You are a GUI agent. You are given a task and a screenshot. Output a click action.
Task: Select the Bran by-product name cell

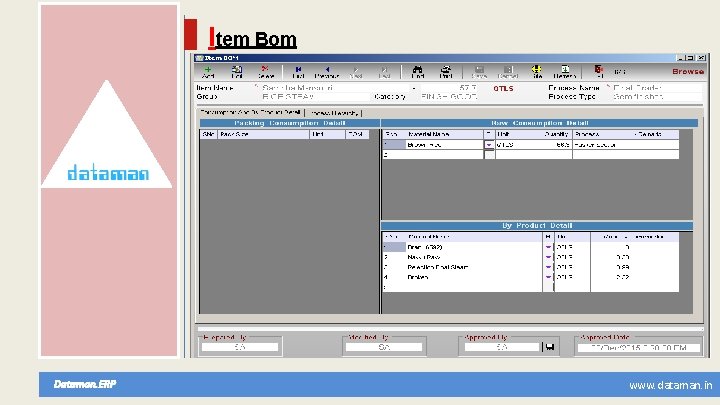474,247
